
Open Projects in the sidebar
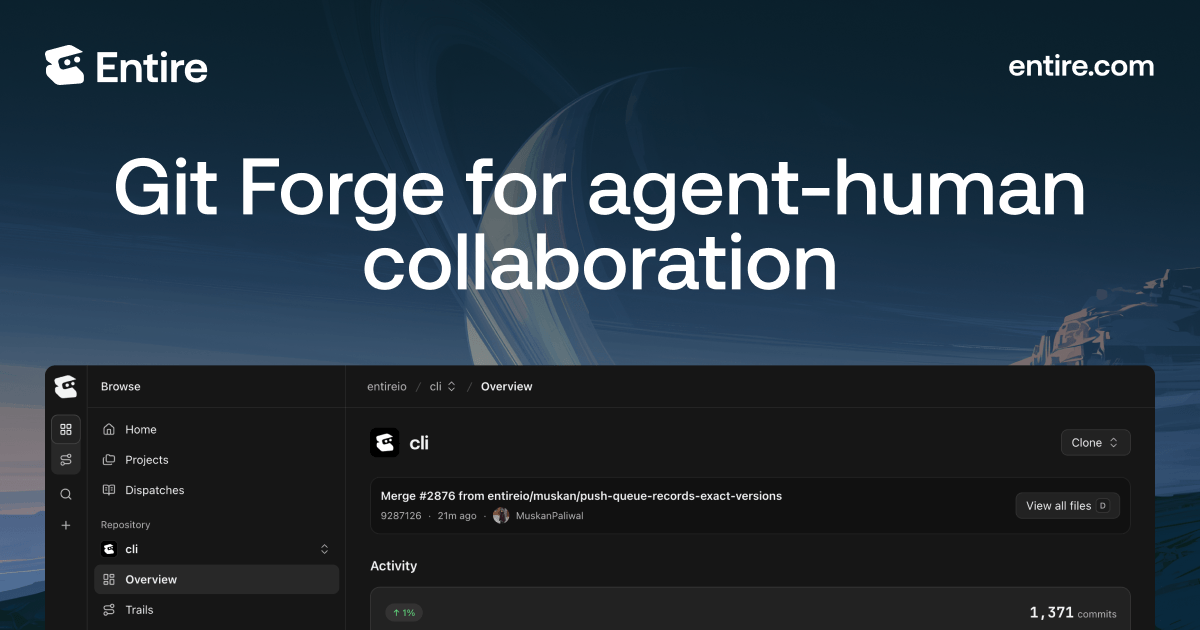point(217,460)
